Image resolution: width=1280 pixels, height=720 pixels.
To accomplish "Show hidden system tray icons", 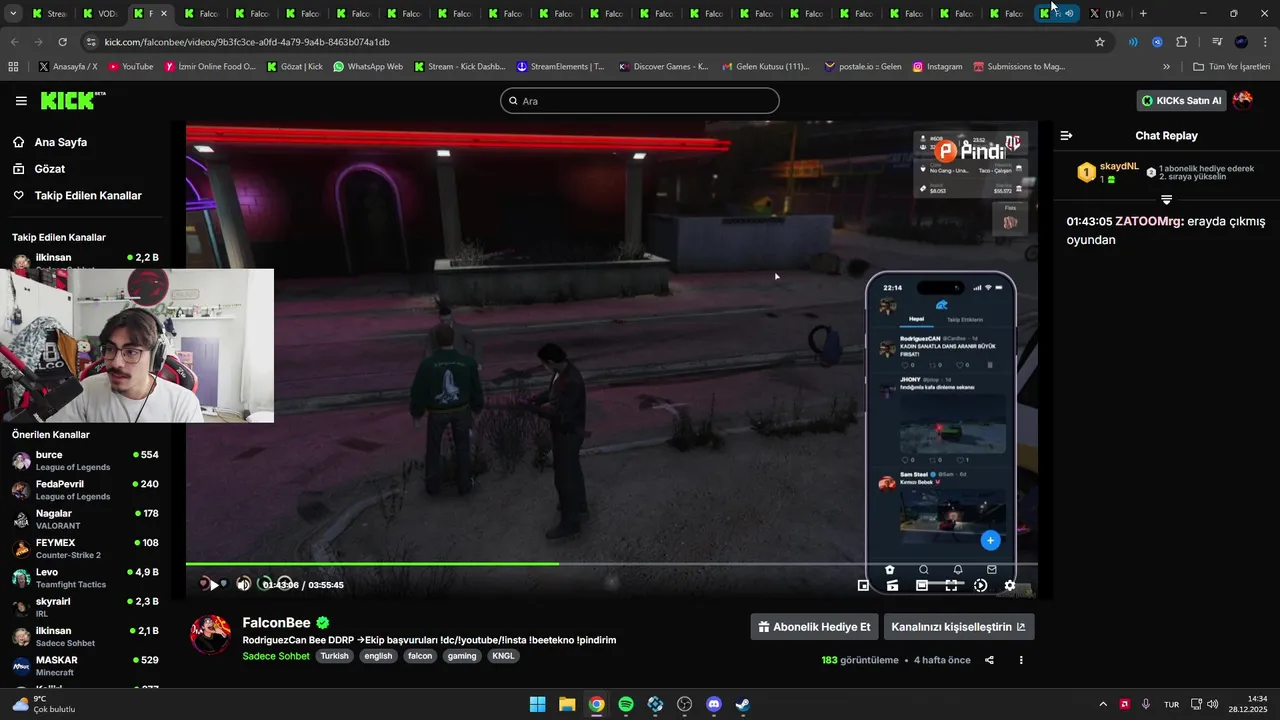I will tap(1103, 704).
